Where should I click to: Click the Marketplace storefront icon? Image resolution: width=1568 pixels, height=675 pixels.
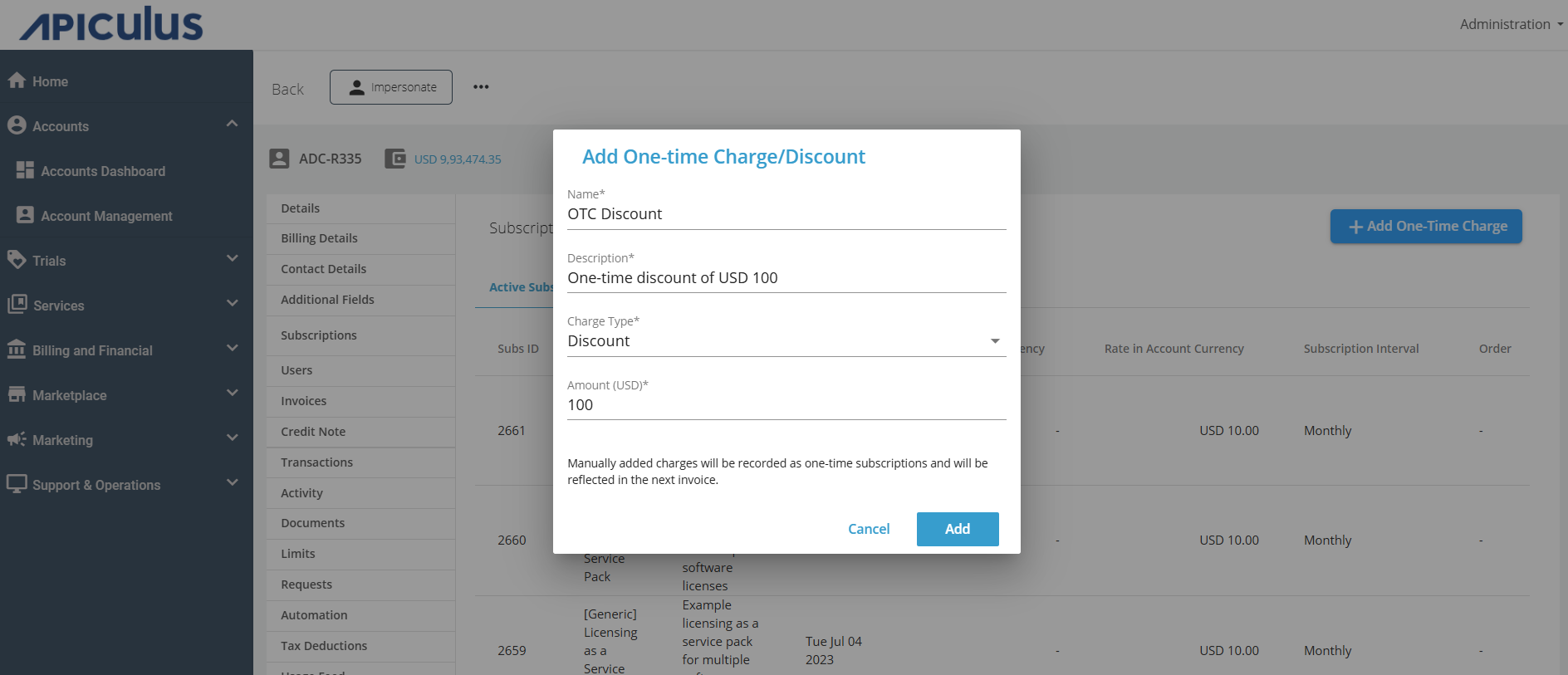tap(17, 394)
